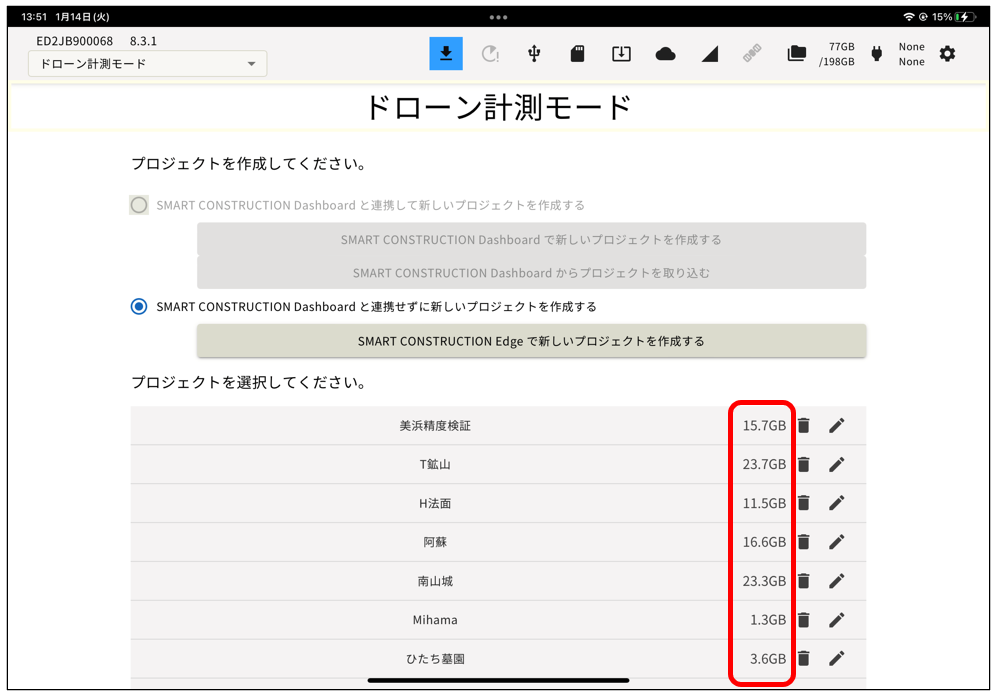Edit the T鉱山 project name with pencil
This screenshot has width=1003, height=699.
(837, 465)
